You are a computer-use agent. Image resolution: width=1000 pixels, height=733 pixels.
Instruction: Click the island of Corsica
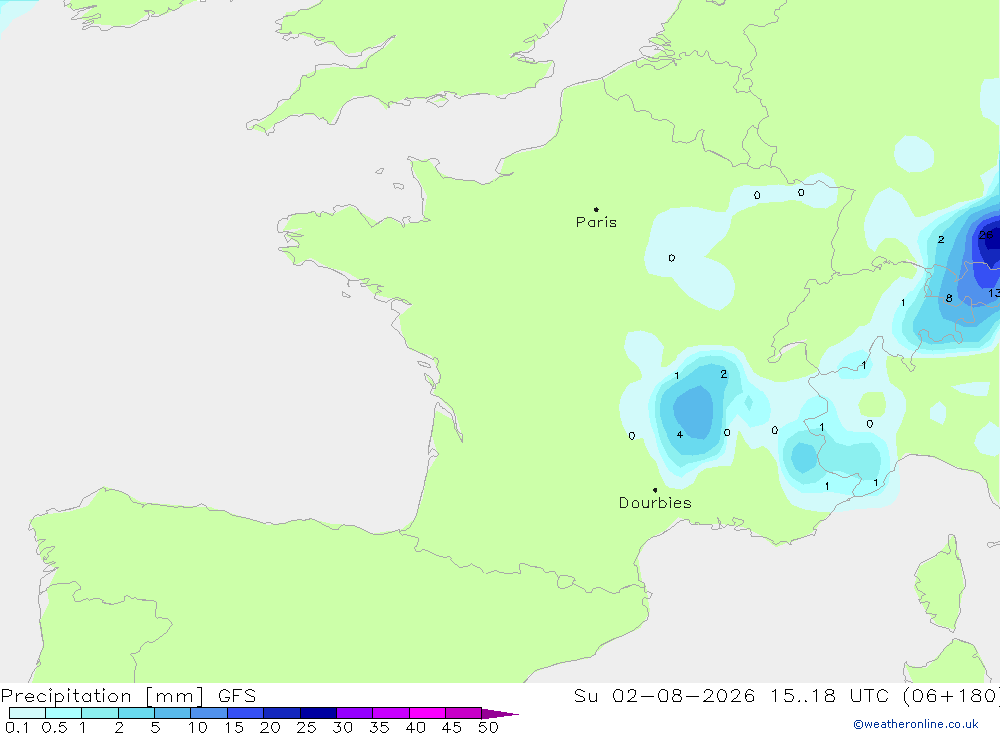coord(941,584)
